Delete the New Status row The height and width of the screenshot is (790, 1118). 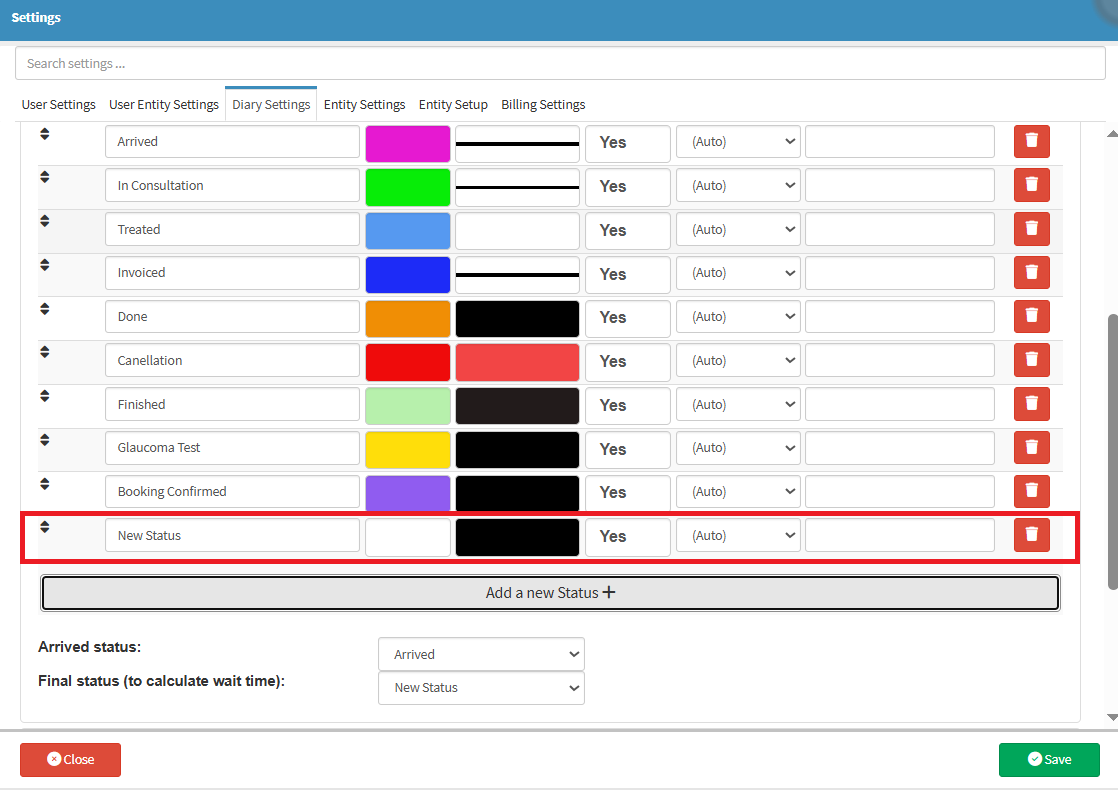(1031, 535)
